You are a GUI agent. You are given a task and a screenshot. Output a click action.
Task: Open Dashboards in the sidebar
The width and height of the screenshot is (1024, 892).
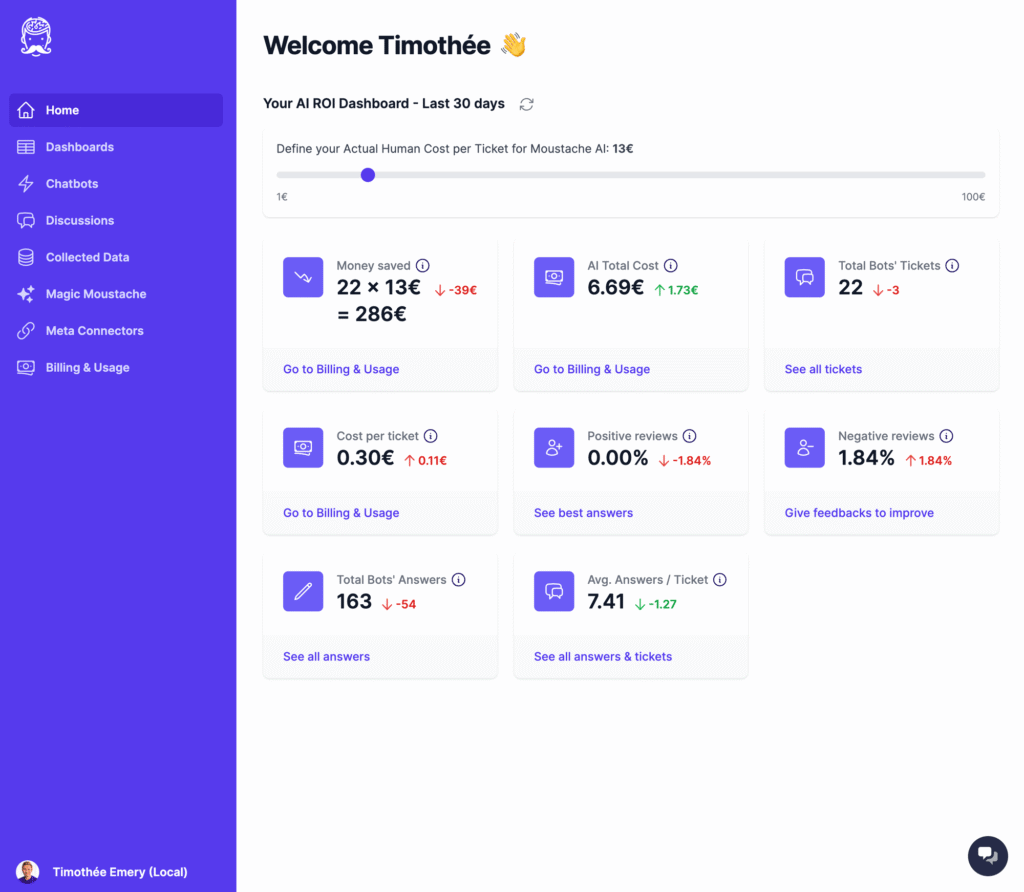(x=80, y=147)
